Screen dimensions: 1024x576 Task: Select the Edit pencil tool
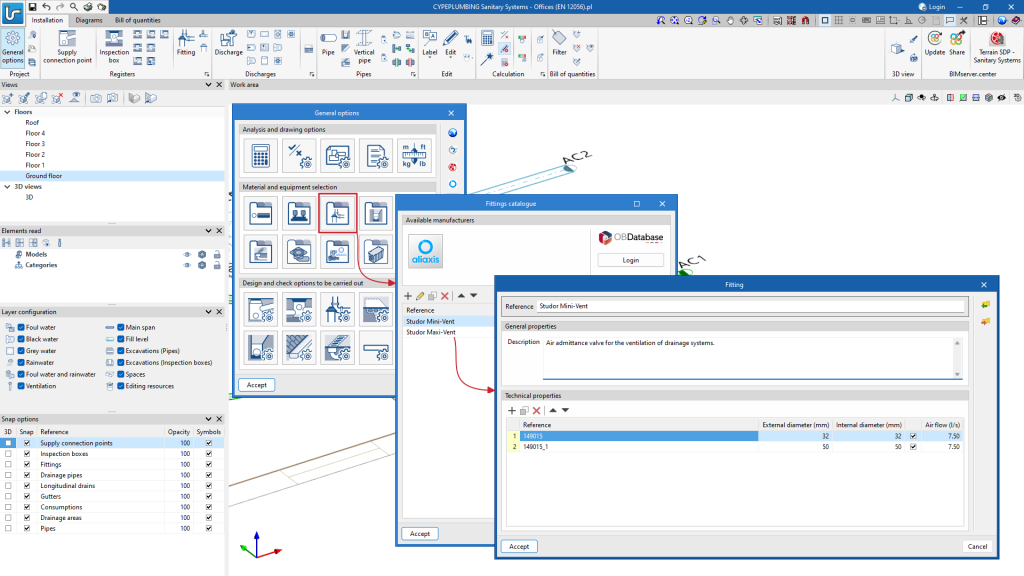point(451,43)
